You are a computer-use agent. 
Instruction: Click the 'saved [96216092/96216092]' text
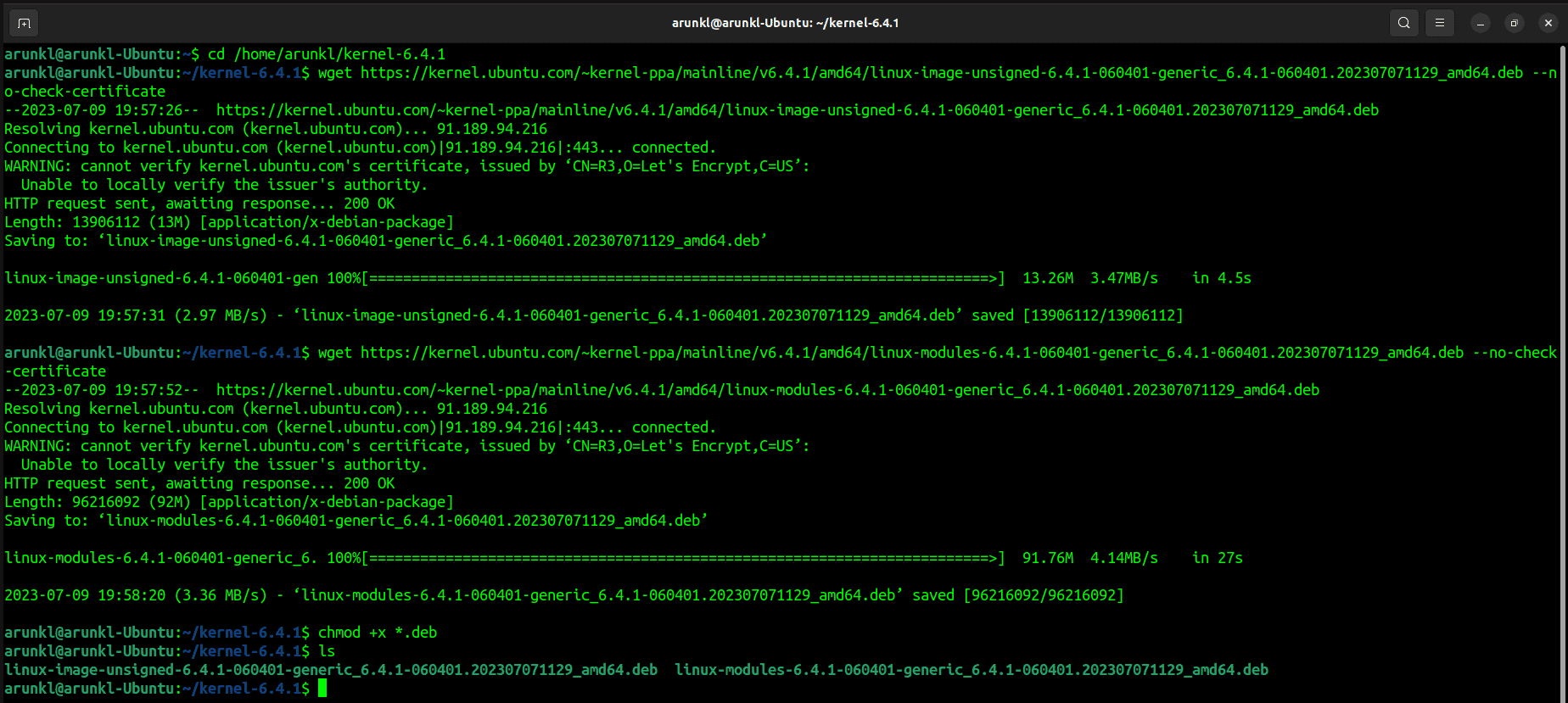(x=1018, y=595)
